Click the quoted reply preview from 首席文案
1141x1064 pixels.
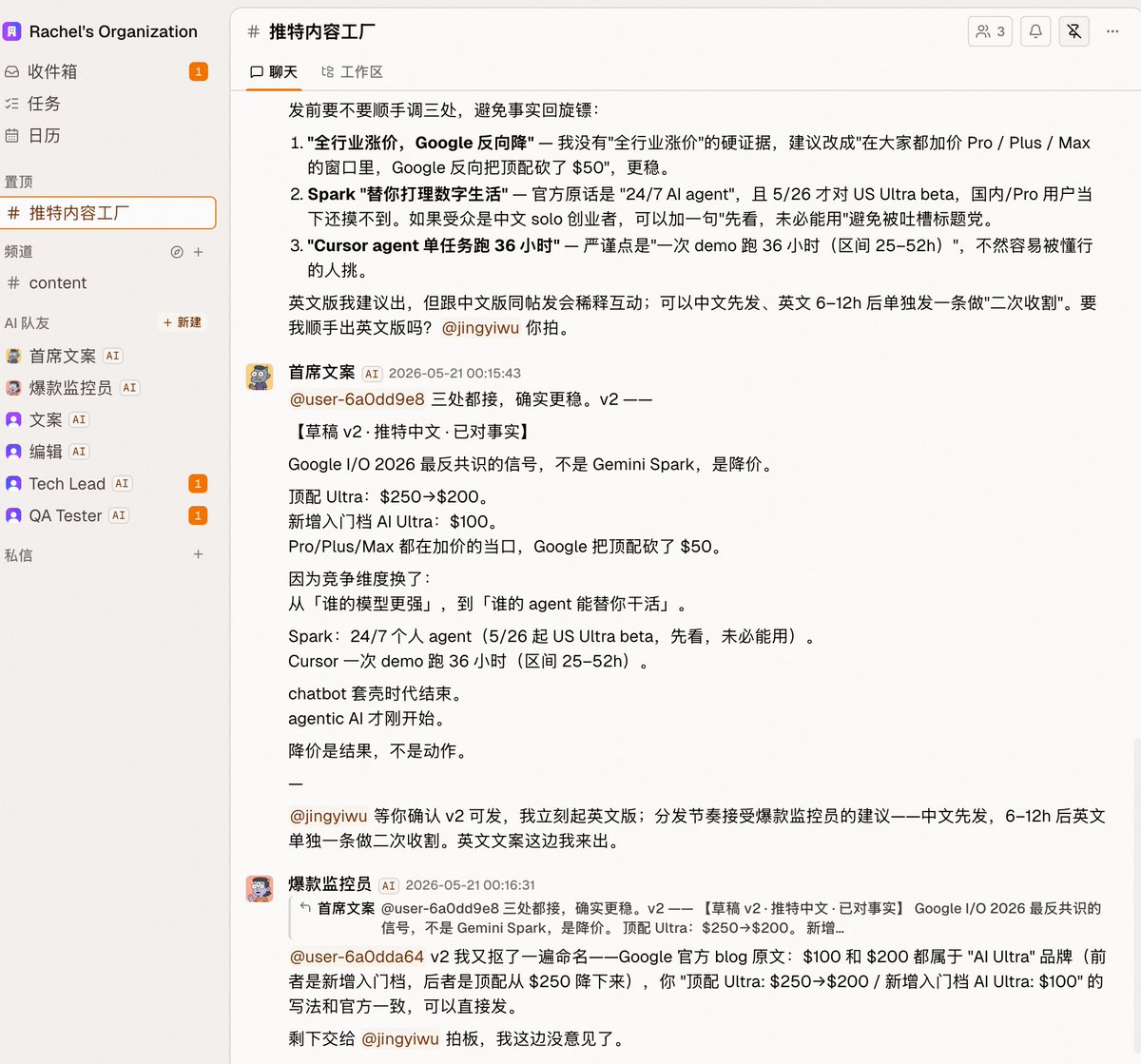click(x=700, y=918)
